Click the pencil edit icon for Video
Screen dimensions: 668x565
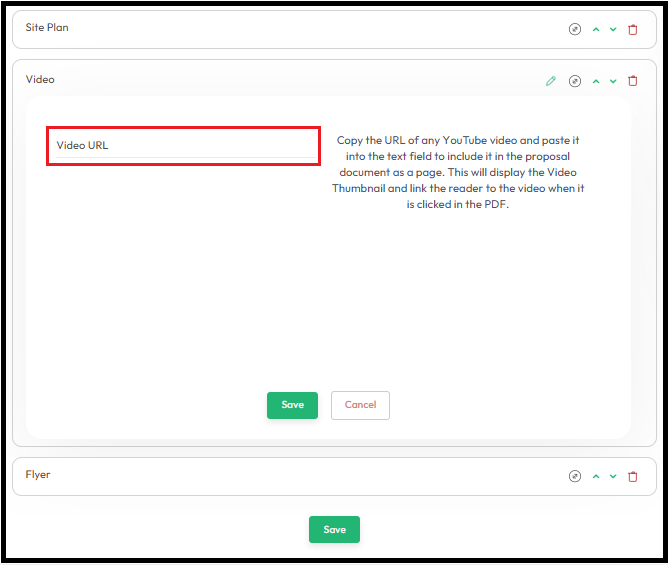tap(550, 81)
